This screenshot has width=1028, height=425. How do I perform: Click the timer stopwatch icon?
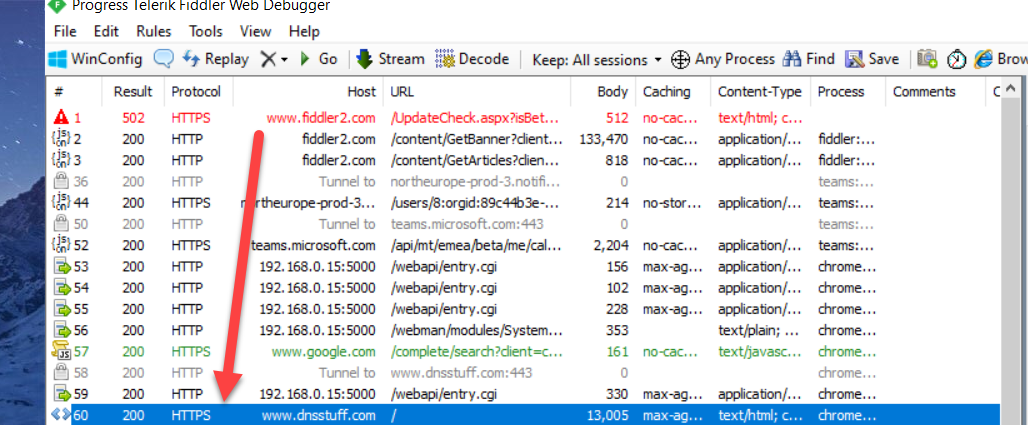pyautogui.click(x=956, y=59)
